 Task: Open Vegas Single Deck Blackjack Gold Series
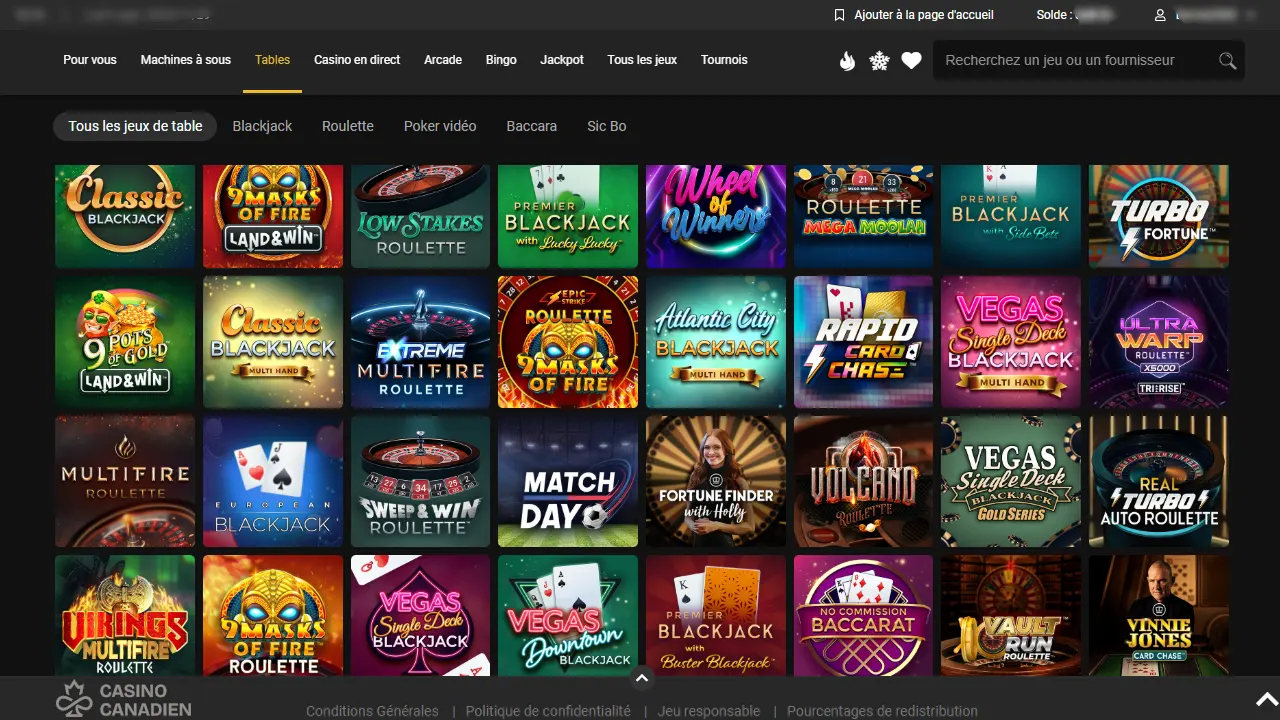1011,482
